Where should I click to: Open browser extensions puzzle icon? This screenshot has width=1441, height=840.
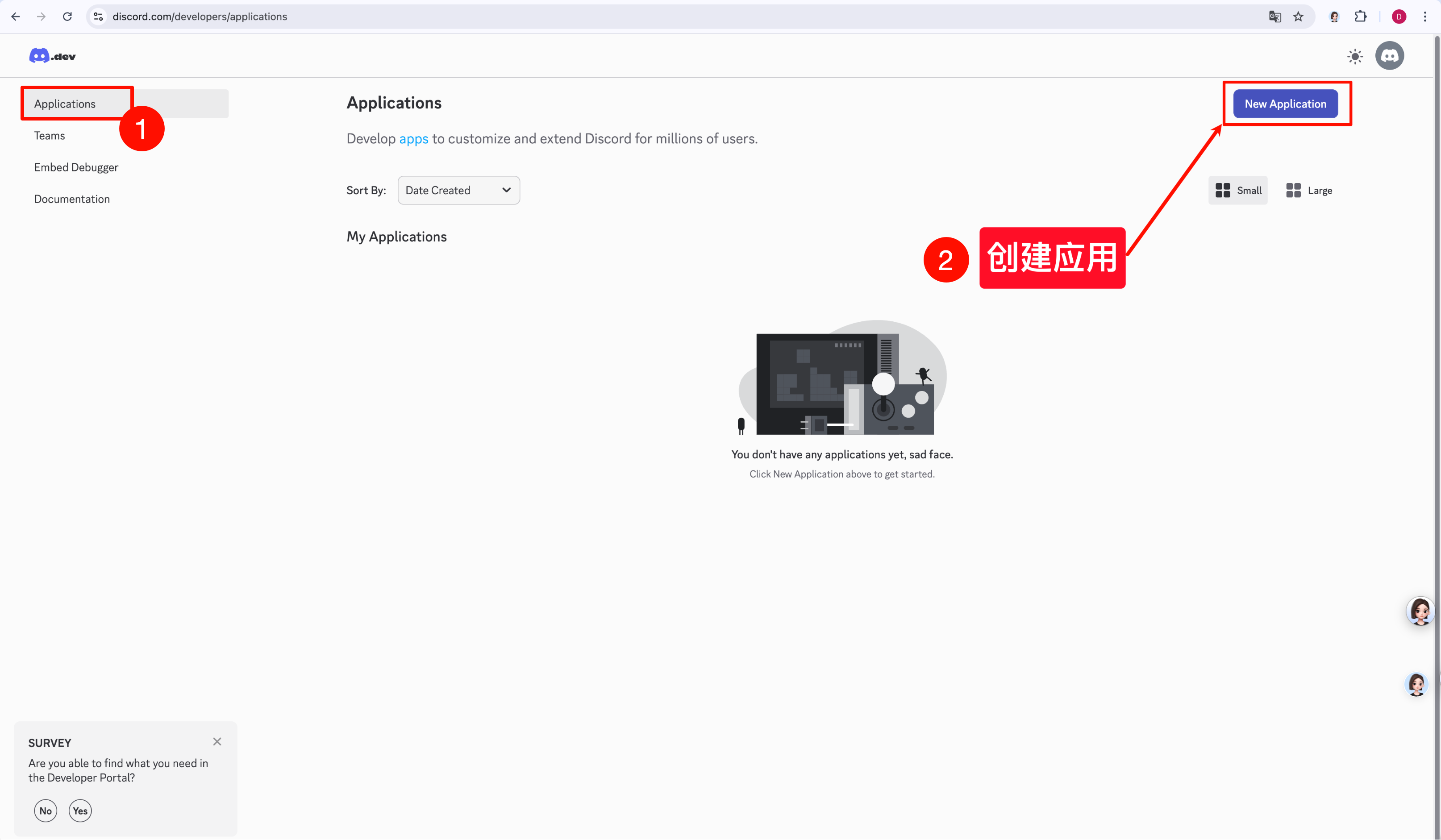pyautogui.click(x=1360, y=17)
